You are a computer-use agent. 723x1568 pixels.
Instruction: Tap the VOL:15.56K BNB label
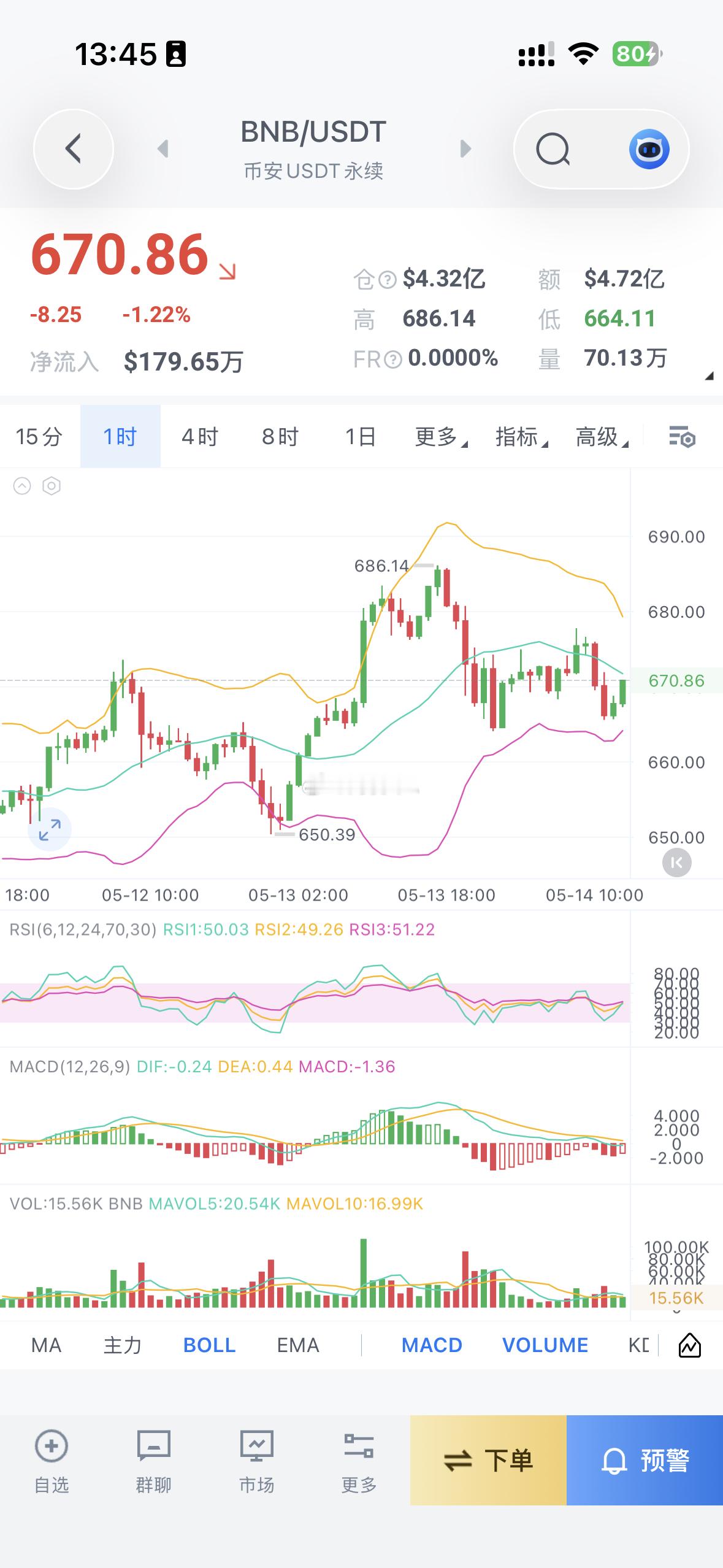(x=76, y=1204)
